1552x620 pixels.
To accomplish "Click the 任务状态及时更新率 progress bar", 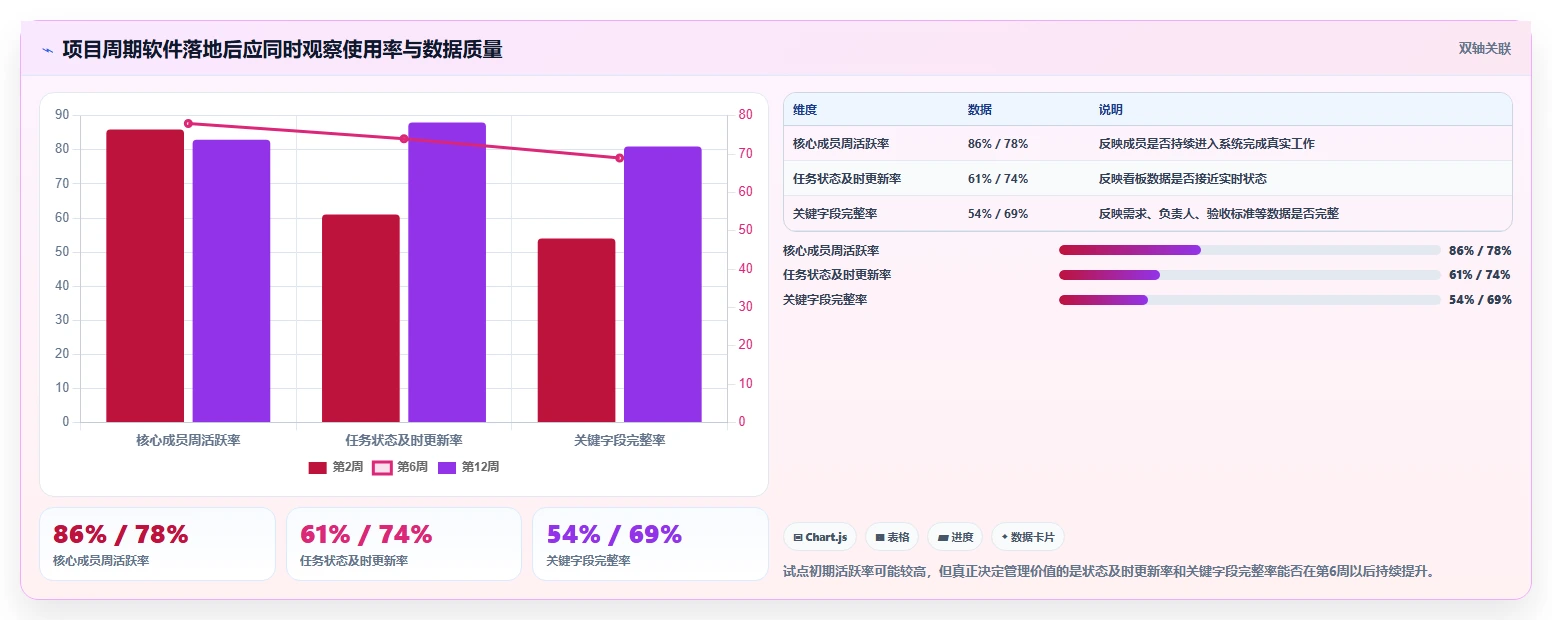I will [x=1249, y=275].
